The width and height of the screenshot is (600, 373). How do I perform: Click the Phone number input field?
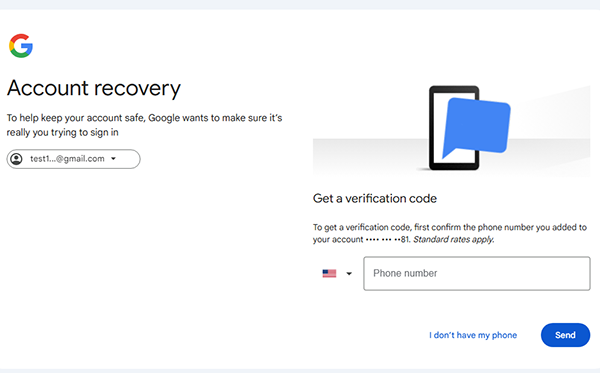pyautogui.click(x=477, y=274)
